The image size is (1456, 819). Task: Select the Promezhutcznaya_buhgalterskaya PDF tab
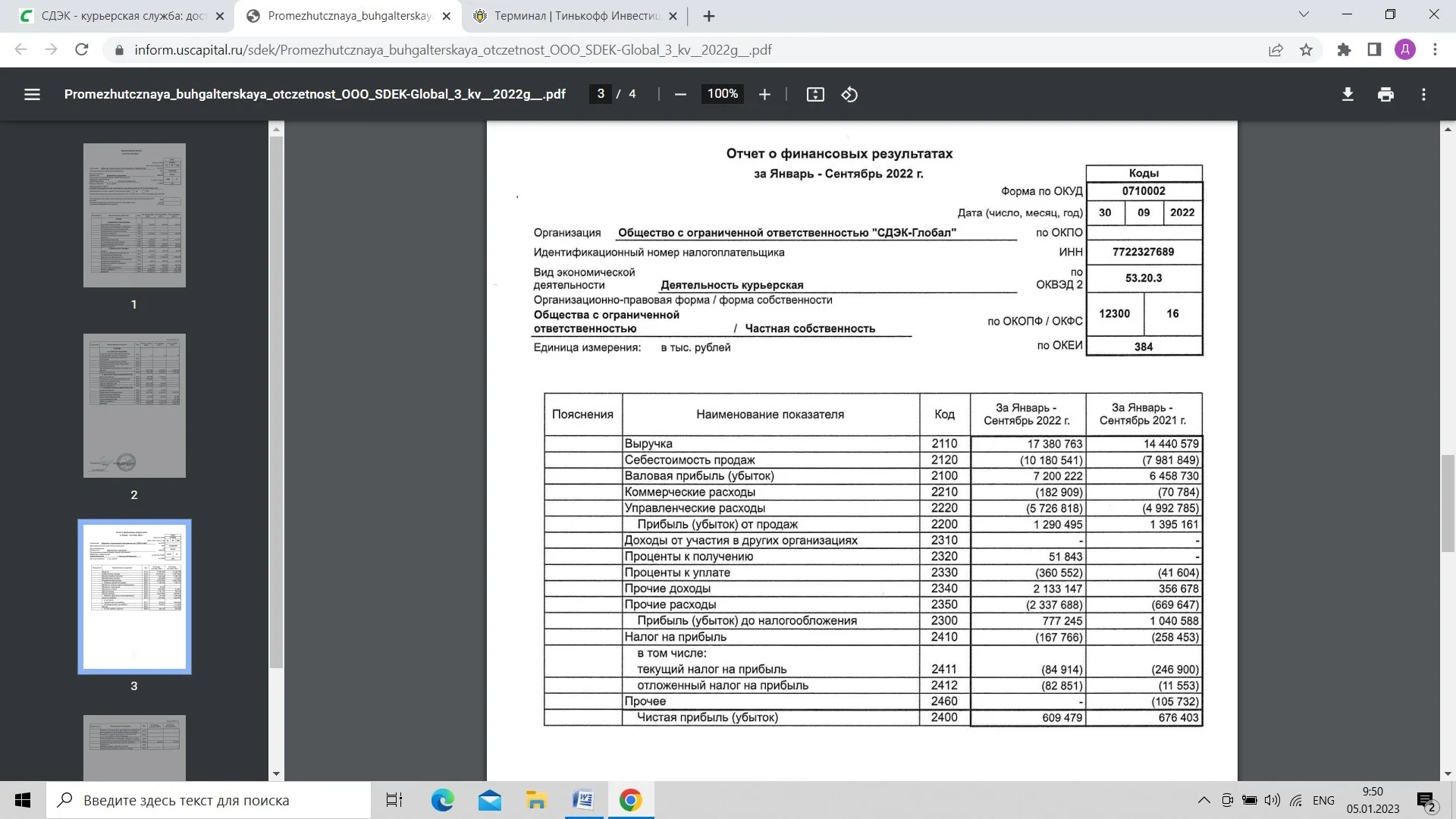(349, 16)
